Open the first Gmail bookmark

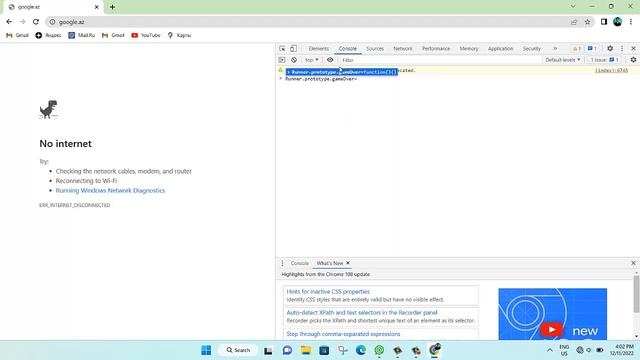[x=17, y=36]
